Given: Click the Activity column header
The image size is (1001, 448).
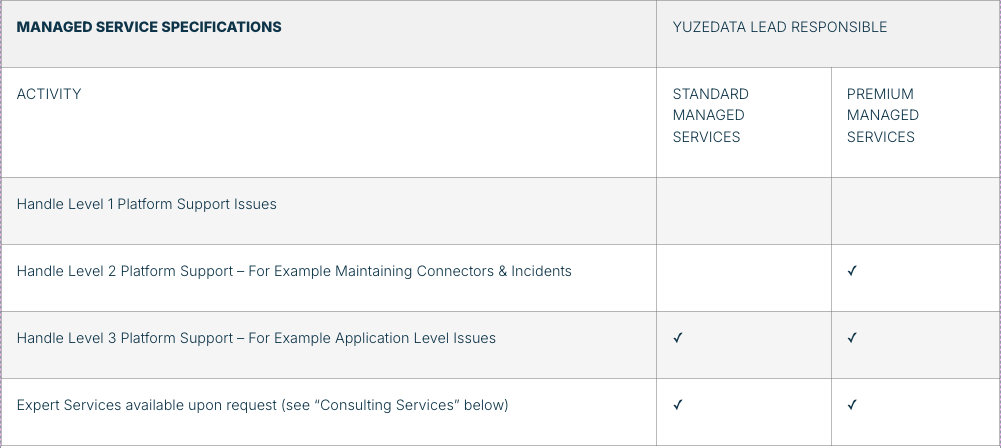Looking at the screenshot, I should 49,94.
